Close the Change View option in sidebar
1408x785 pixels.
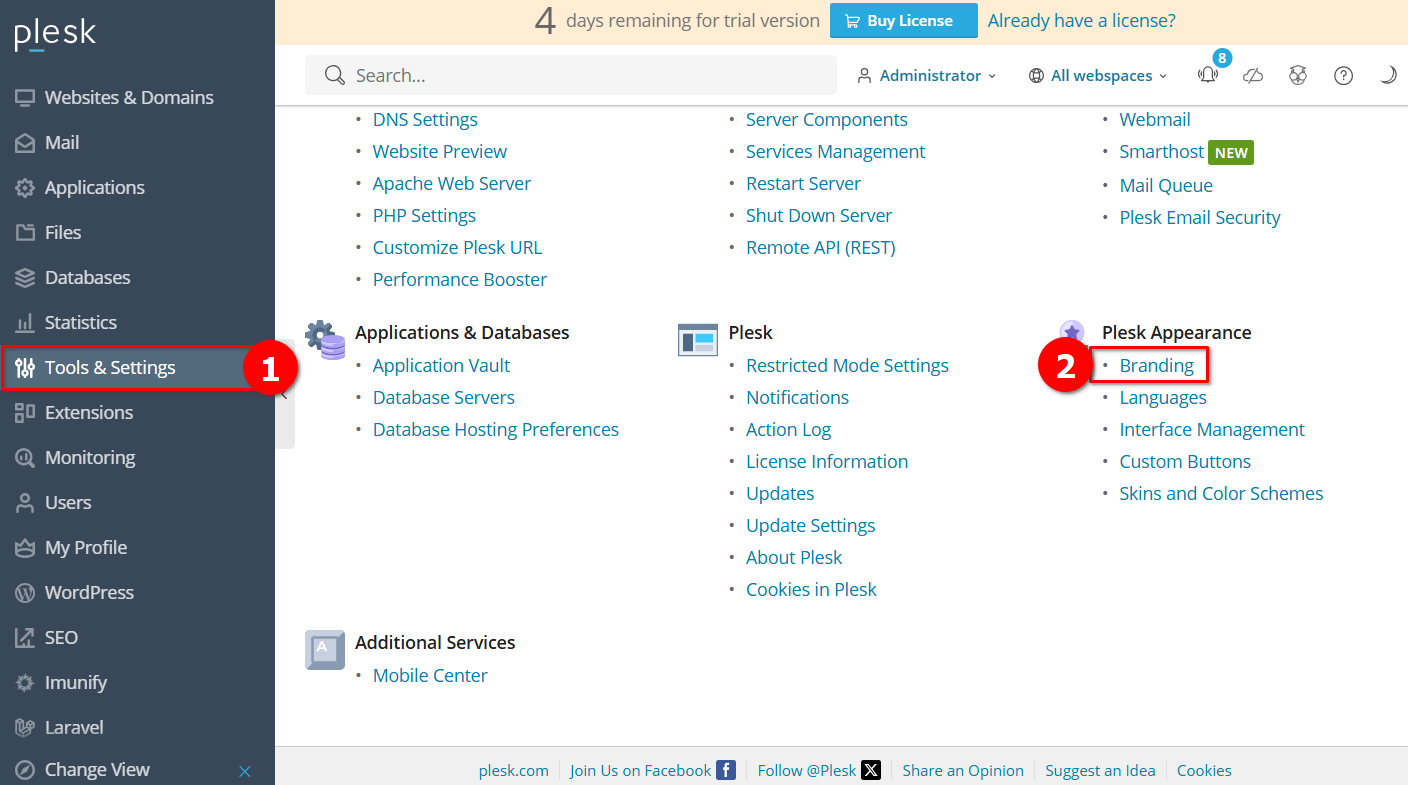(x=245, y=771)
